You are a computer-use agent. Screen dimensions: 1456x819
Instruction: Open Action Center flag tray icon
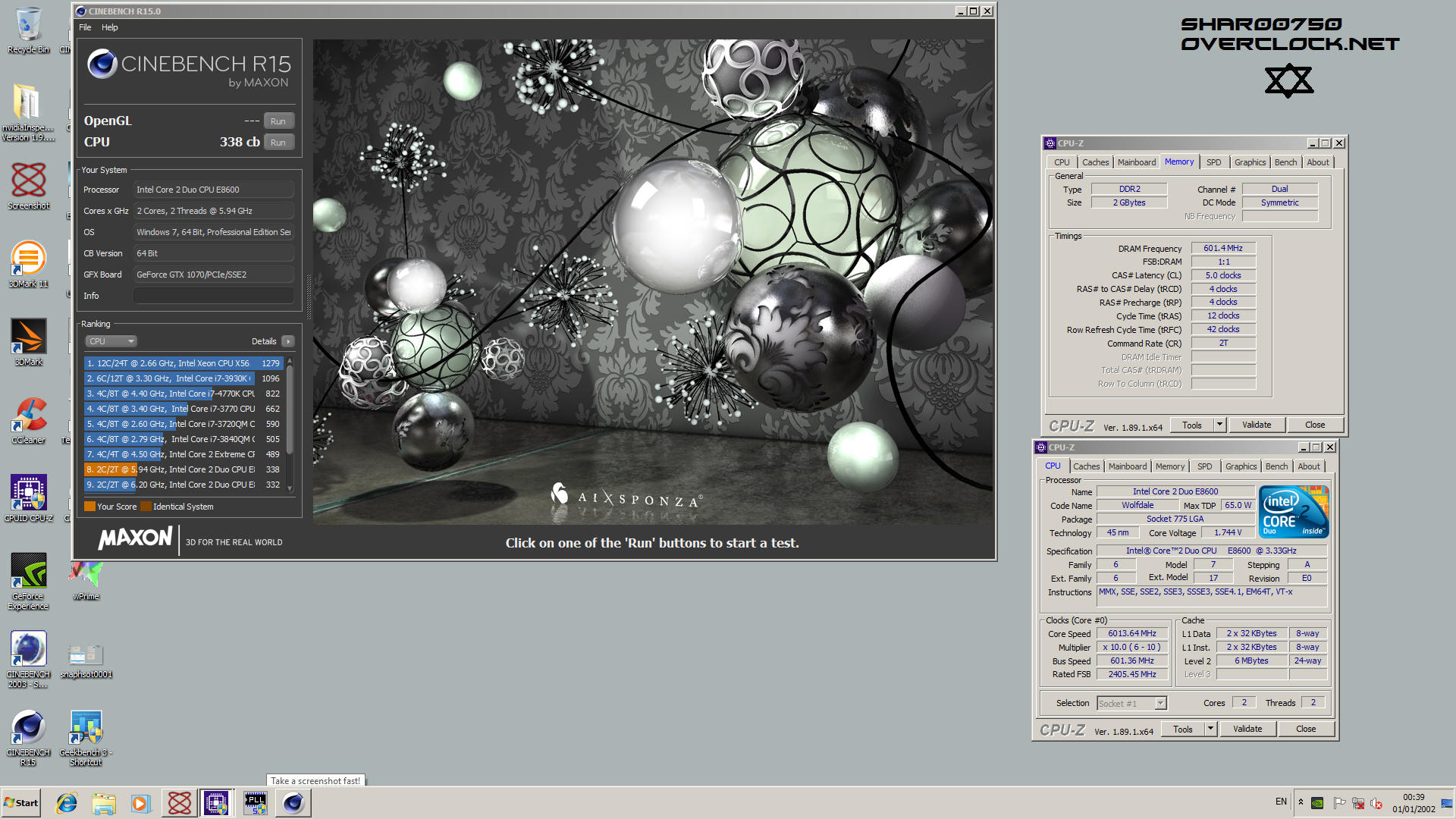pyautogui.click(x=1339, y=803)
